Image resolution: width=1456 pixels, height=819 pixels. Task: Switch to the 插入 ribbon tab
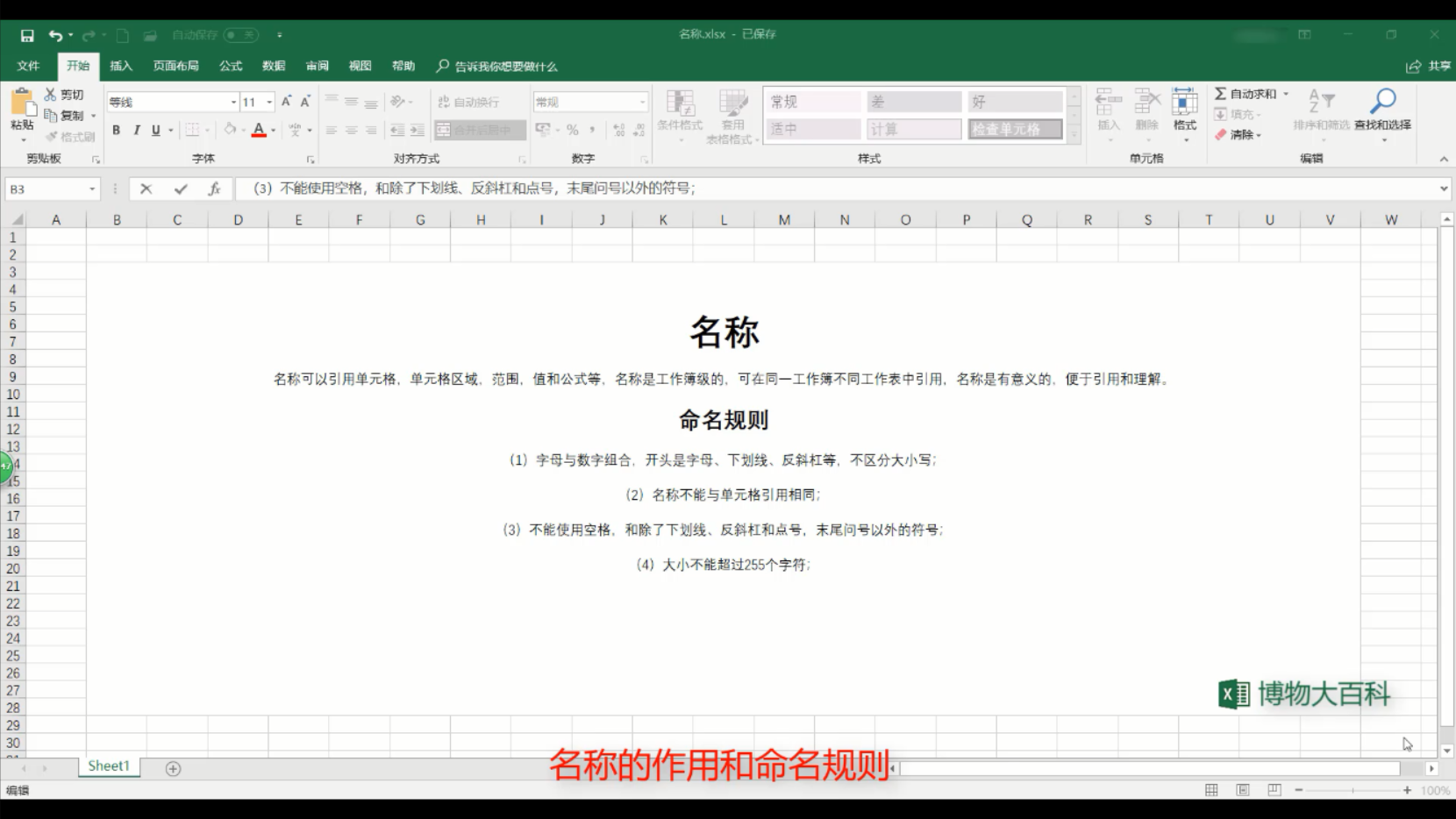(x=120, y=66)
